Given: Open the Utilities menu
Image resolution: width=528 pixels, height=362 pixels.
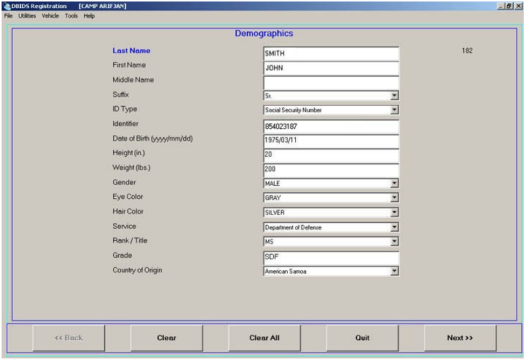Looking at the screenshot, I should (27, 16).
